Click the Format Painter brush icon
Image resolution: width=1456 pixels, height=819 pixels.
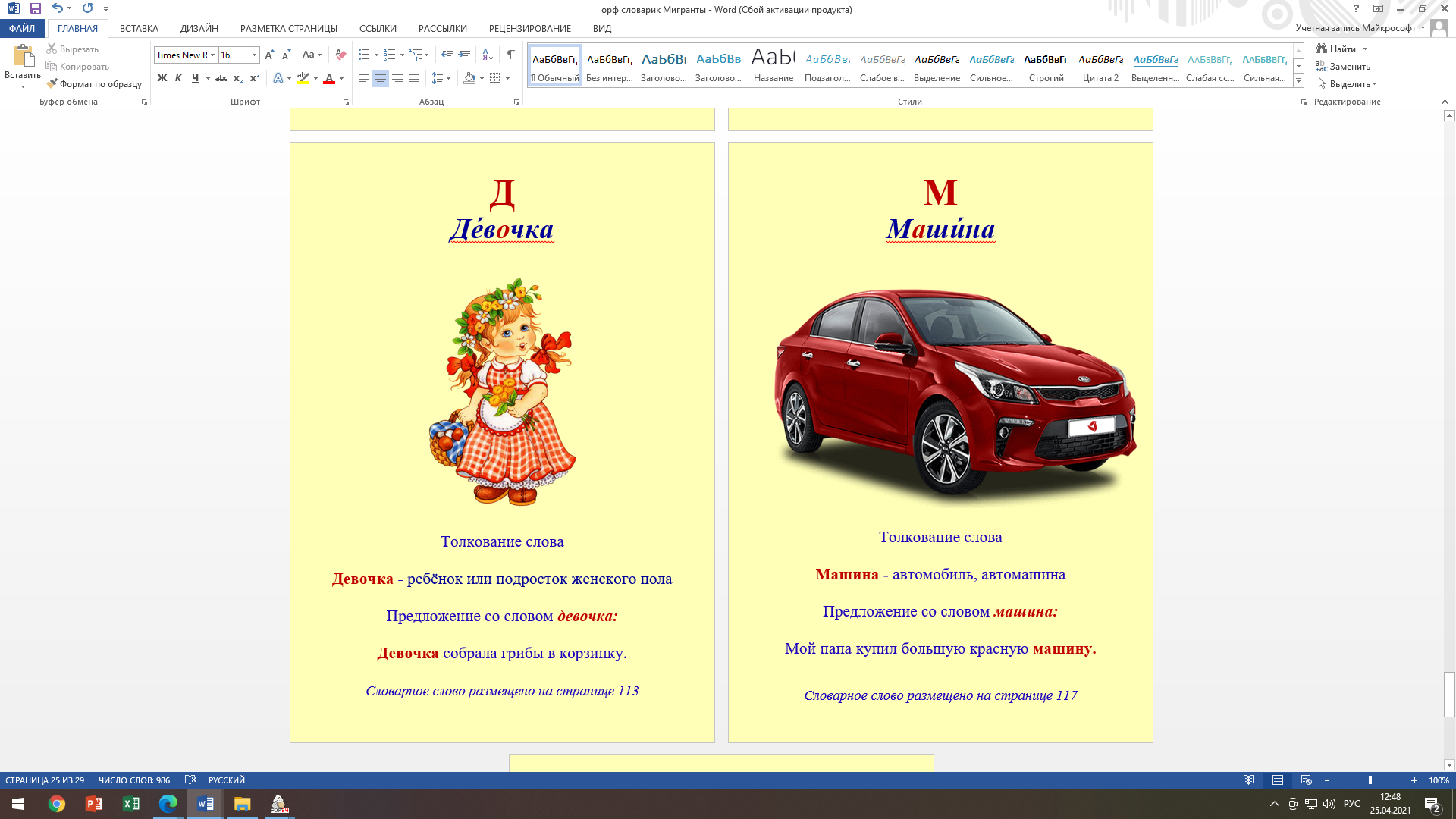point(52,84)
